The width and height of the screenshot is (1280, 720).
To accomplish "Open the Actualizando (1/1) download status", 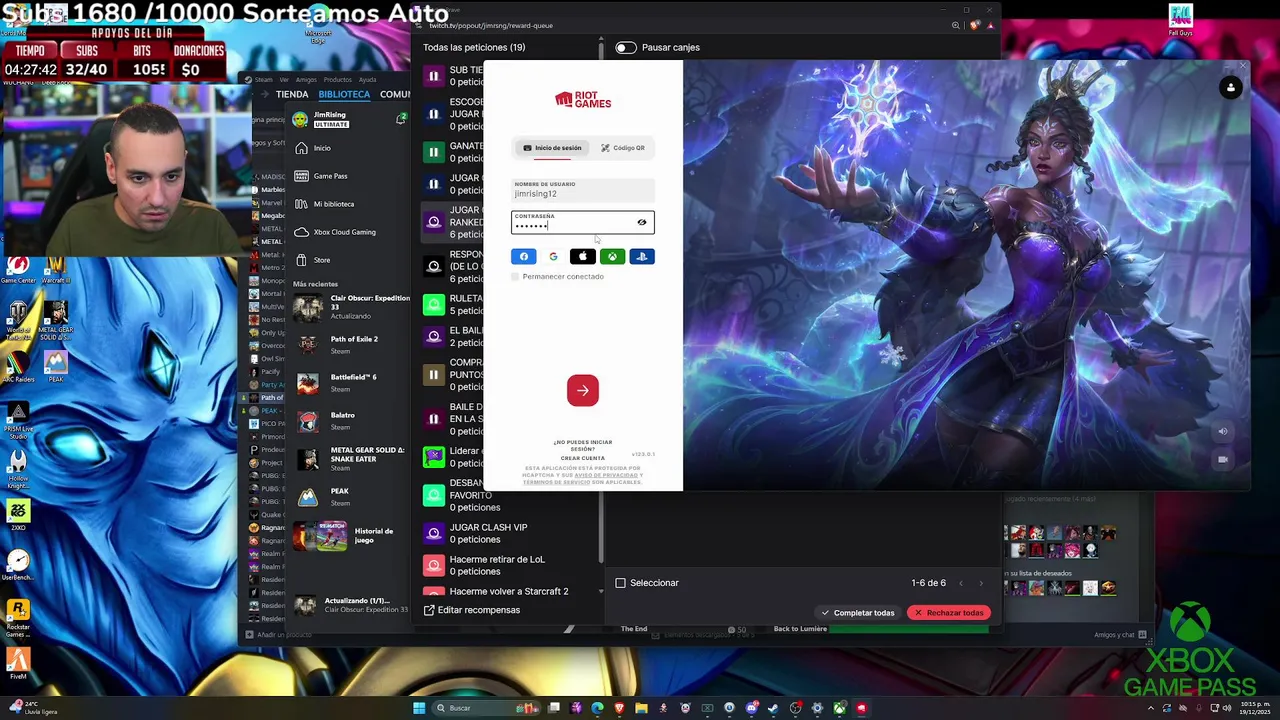I will pyautogui.click(x=350, y=605).
